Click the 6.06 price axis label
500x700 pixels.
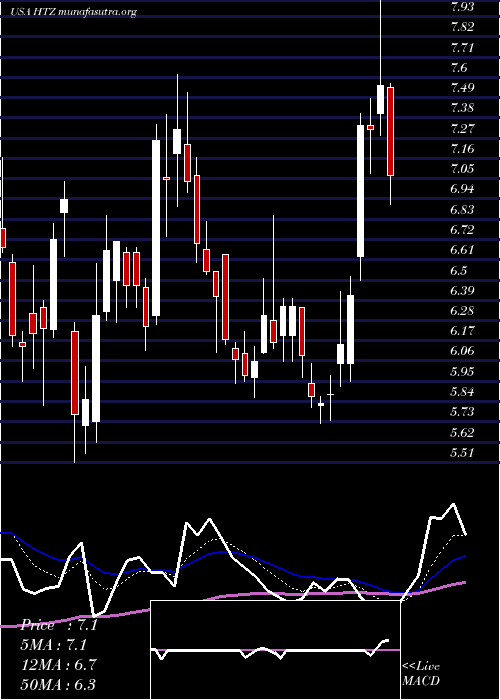[462, 351]
